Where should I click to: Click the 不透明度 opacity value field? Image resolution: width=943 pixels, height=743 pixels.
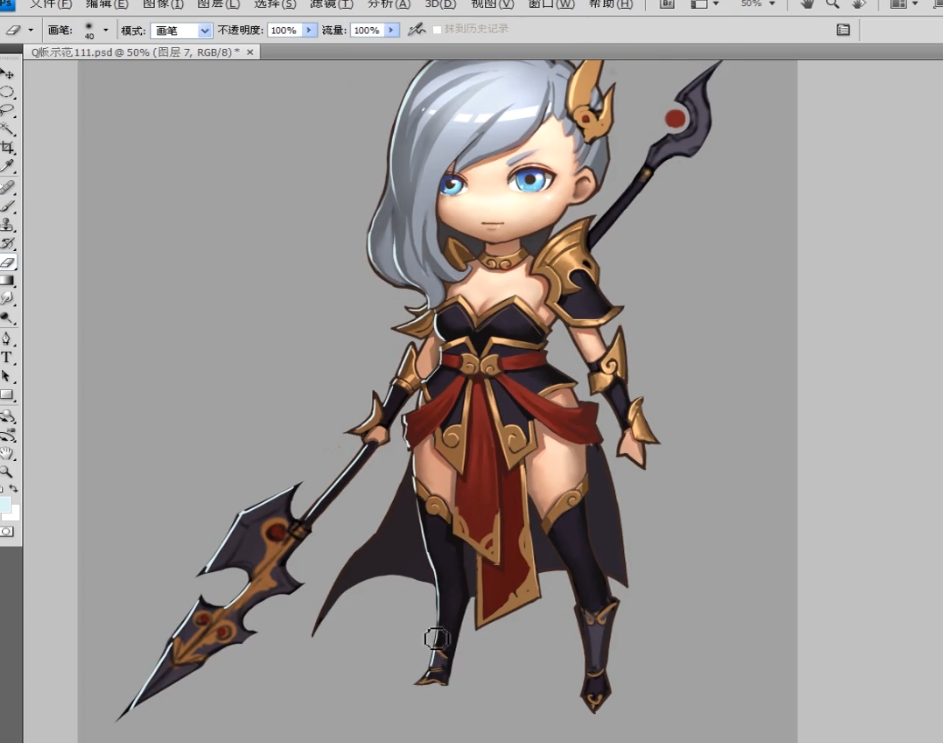(x=284, y=30)
